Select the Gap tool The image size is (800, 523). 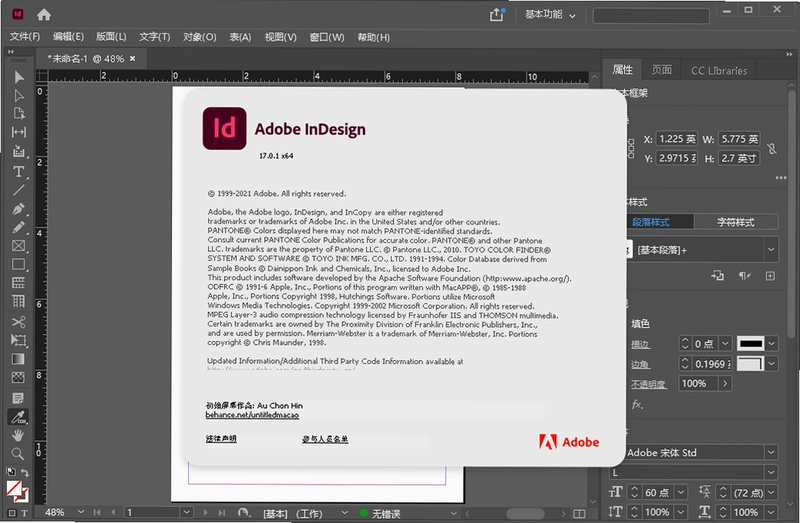[x=19, y=132]
